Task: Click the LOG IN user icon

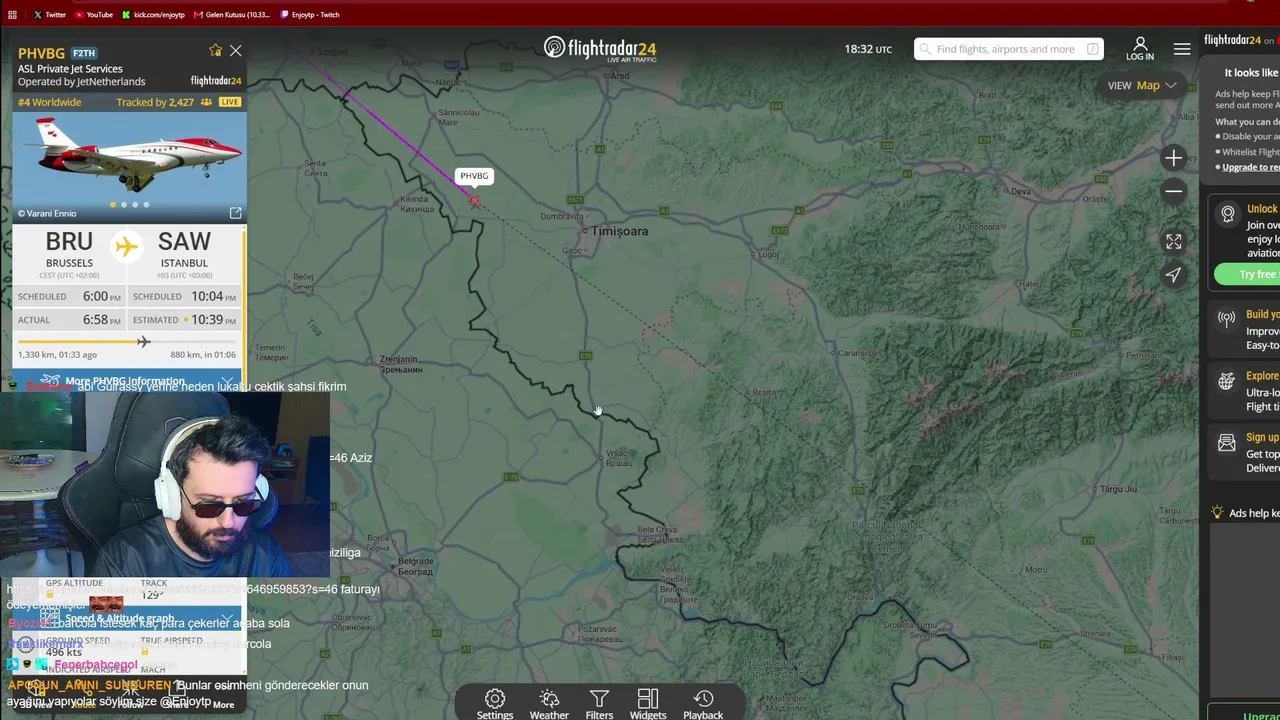Action: point(1140,44)
